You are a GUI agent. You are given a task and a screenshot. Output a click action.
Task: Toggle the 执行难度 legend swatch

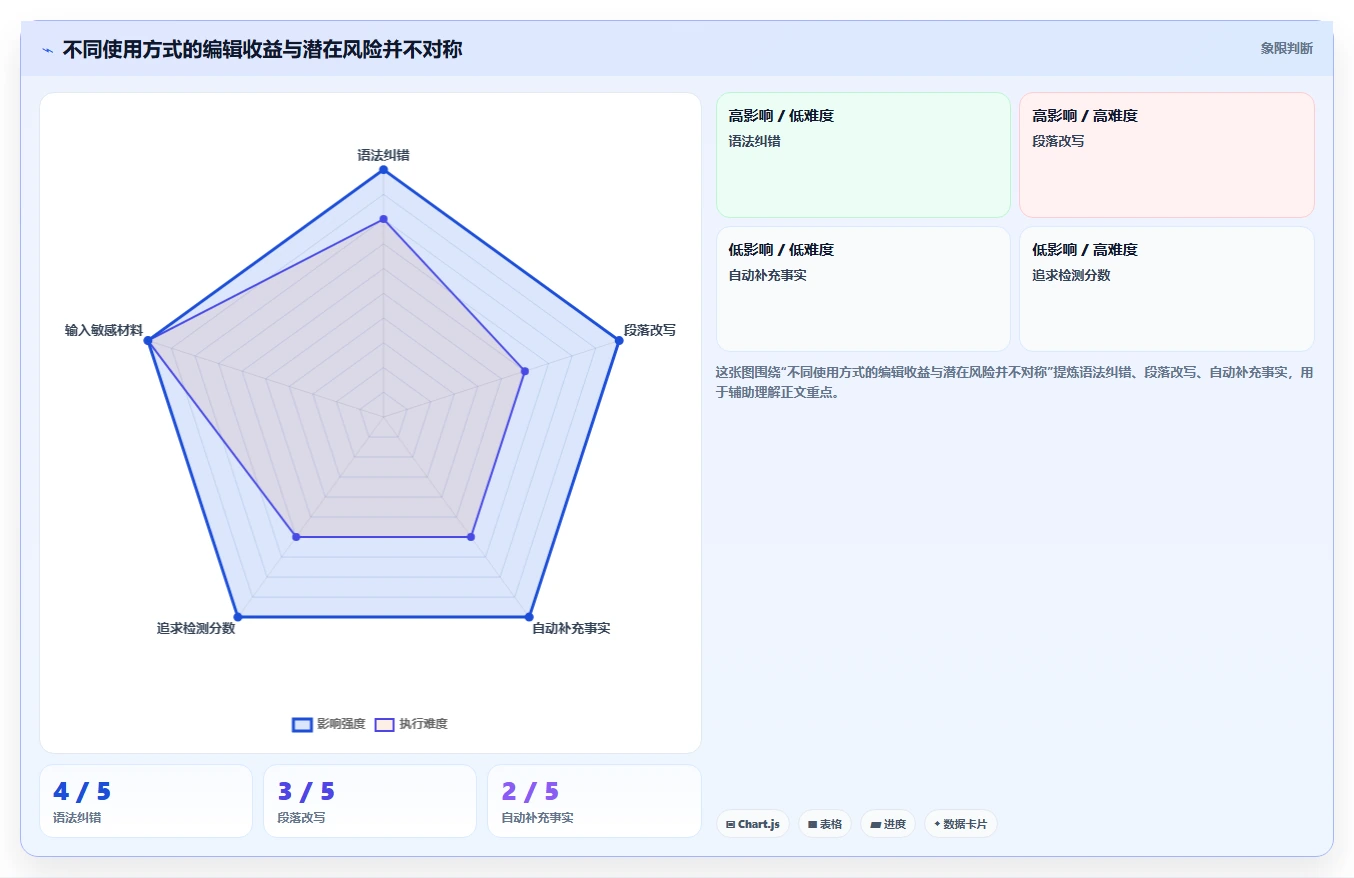click(384, 724)
